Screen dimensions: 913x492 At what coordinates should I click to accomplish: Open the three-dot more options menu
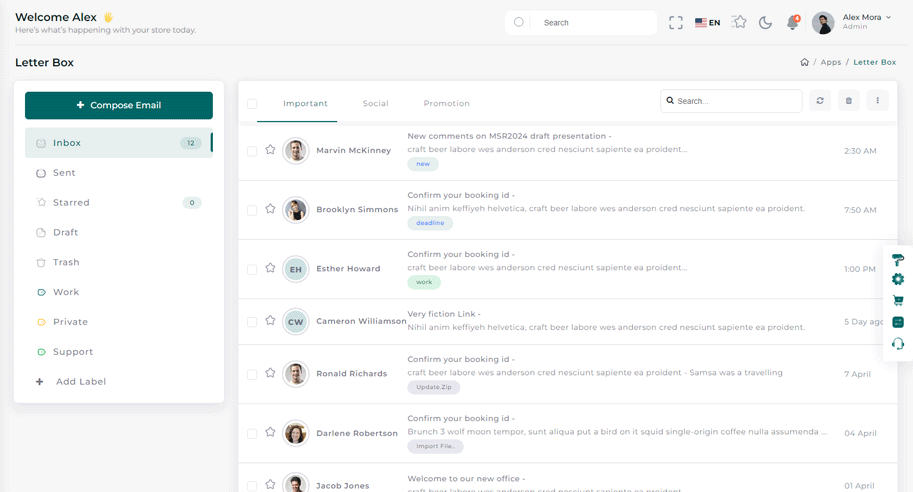point(878,101)
